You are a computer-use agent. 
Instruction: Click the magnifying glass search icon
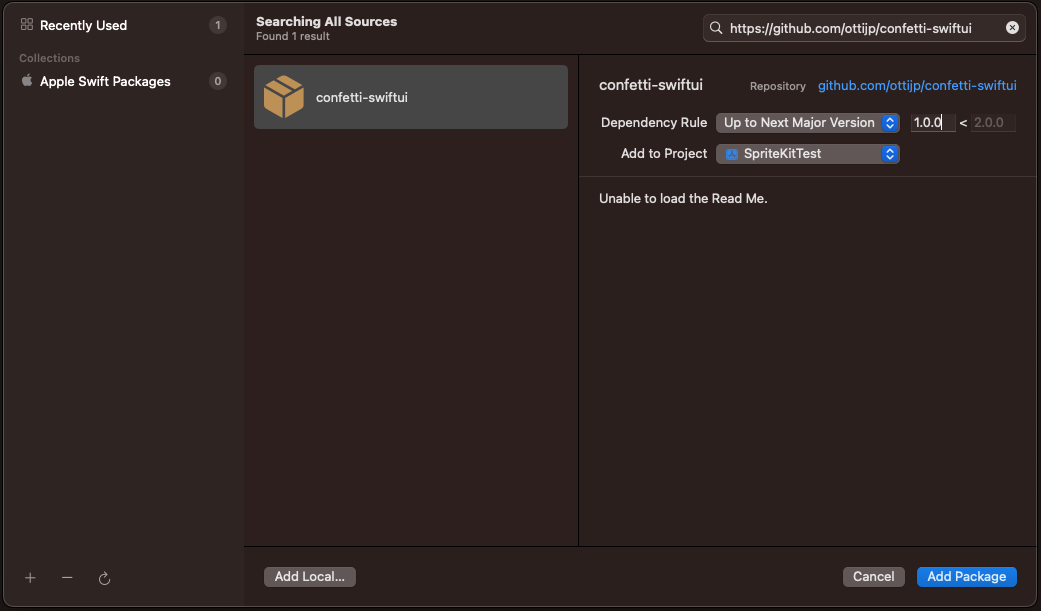tap(716, 28)
